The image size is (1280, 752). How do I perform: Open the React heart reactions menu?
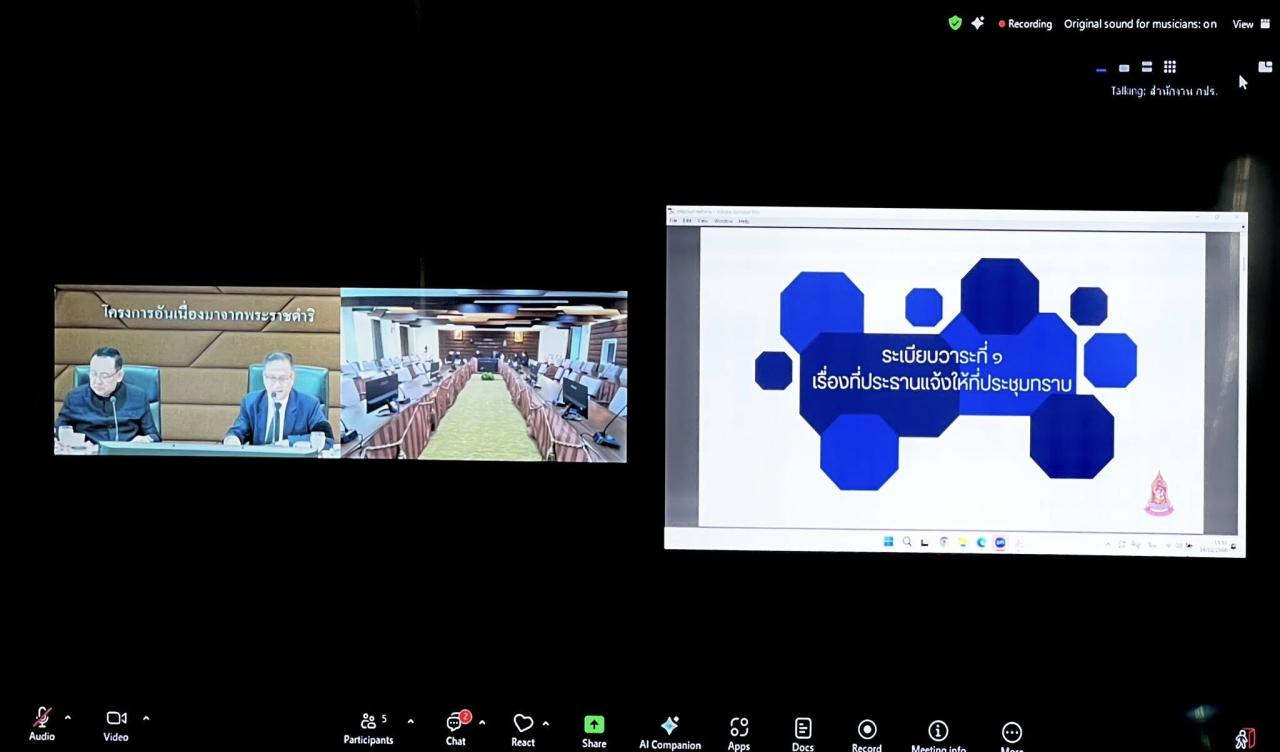pos(523,726)
